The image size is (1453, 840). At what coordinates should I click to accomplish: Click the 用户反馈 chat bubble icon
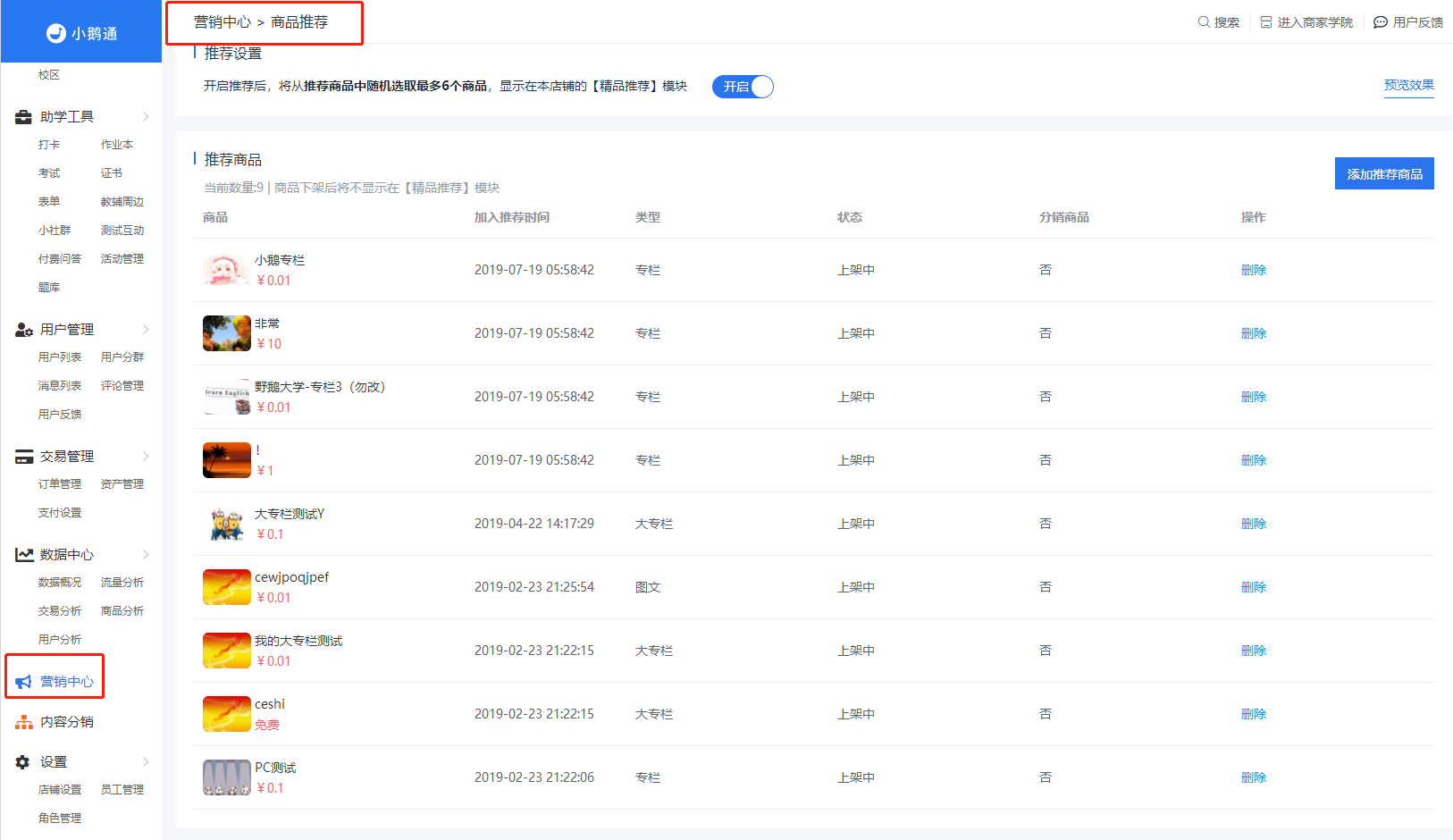point(1381,21)
